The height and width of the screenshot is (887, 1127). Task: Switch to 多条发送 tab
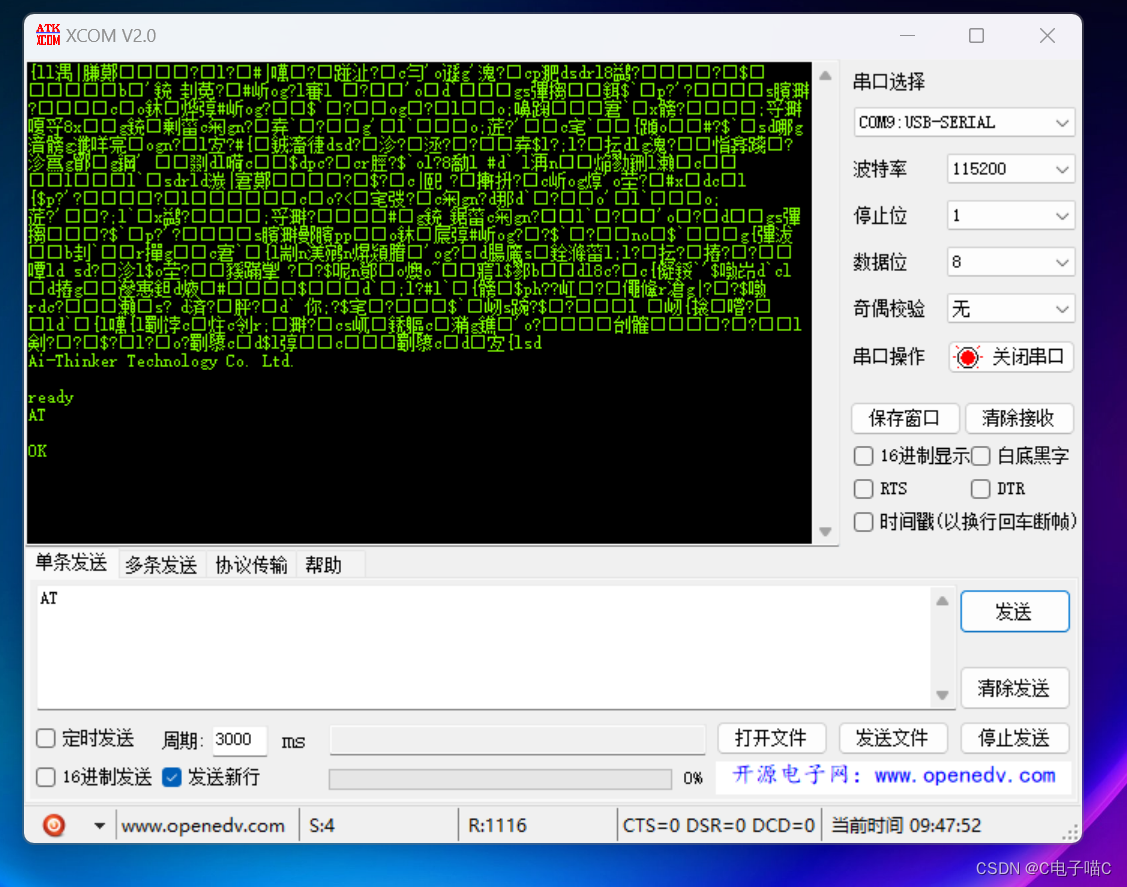[161, 563]
